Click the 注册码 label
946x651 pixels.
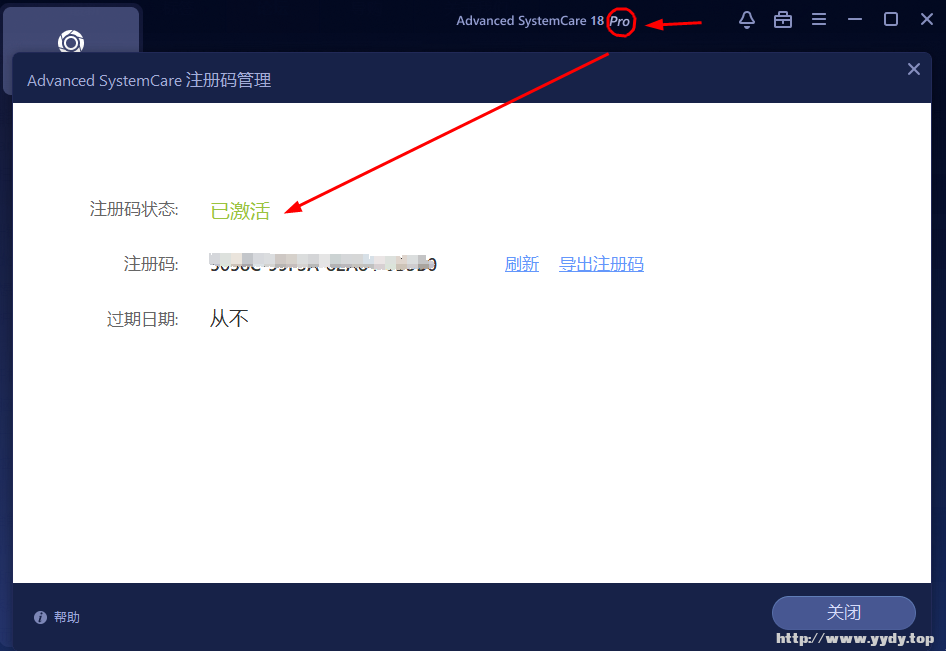point(151,264)
